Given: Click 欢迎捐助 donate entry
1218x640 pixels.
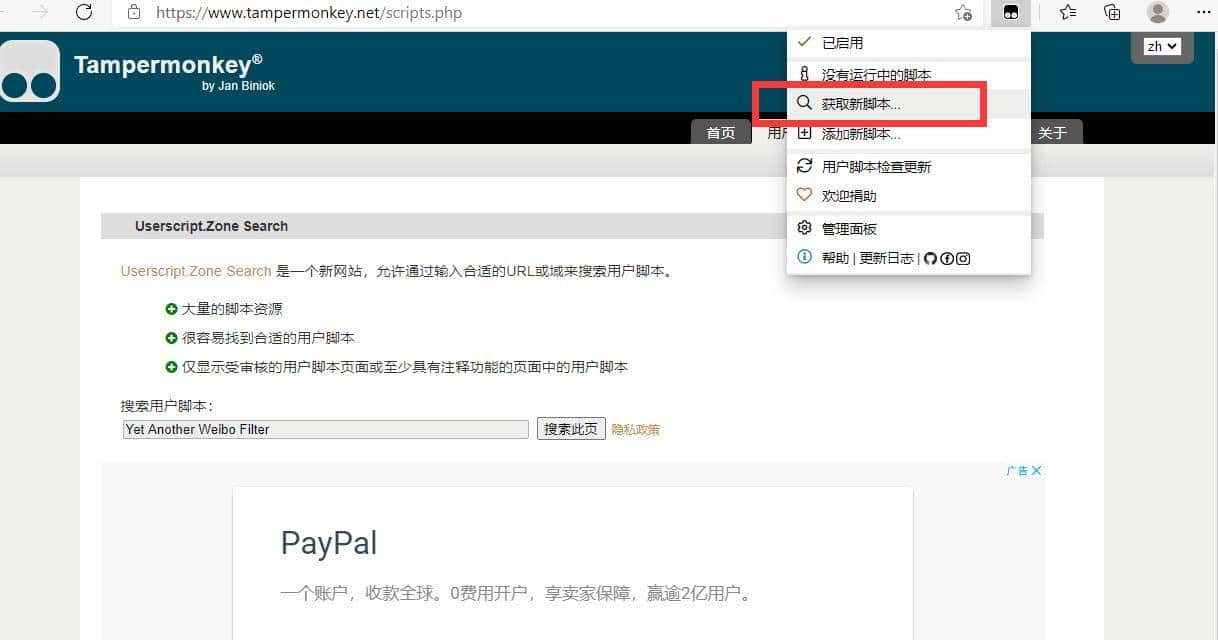Looking at the screenshot, I should tap(908, 196).
